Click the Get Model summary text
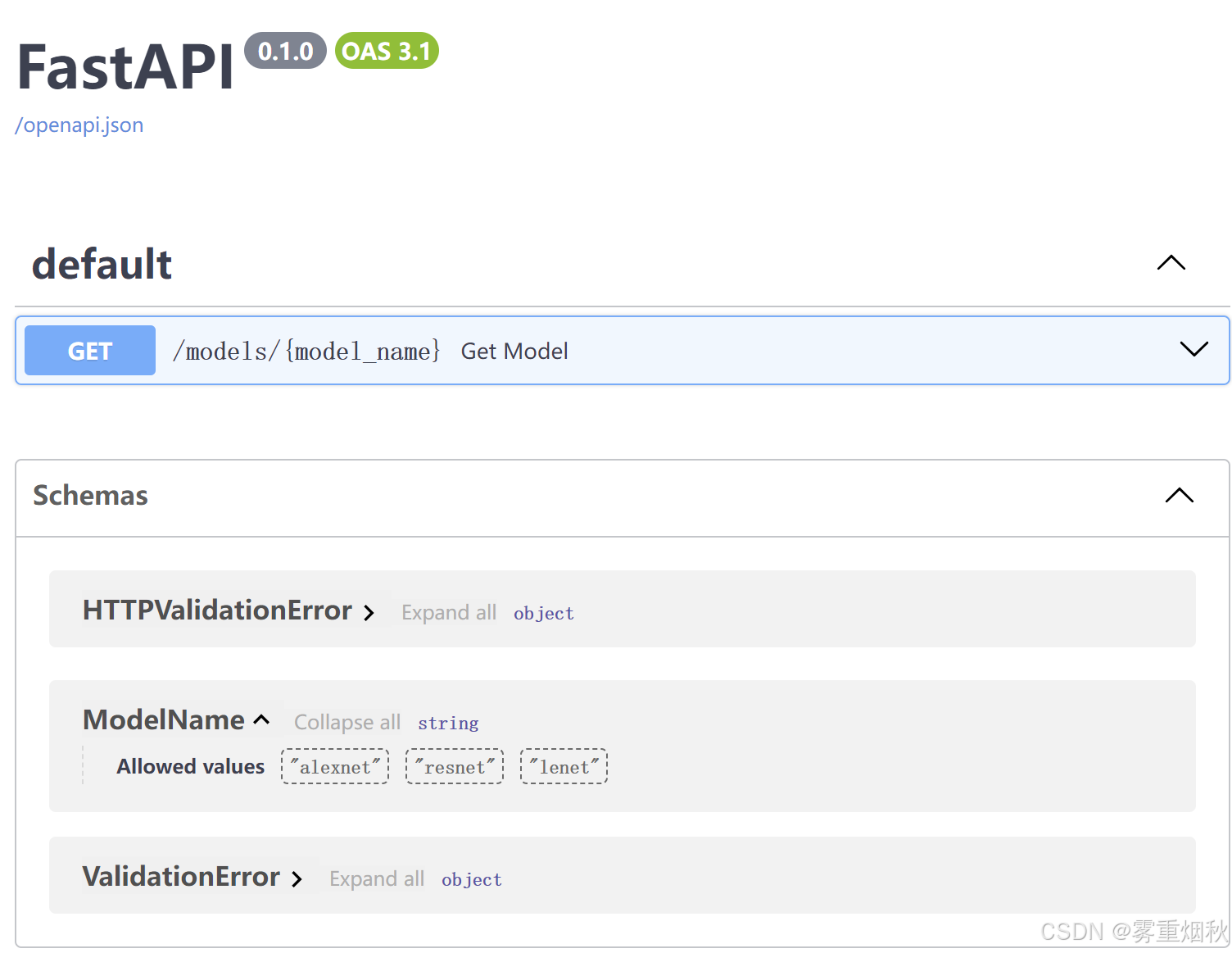1232x953 pixels. pyautogui.click(x=514, y=352)
